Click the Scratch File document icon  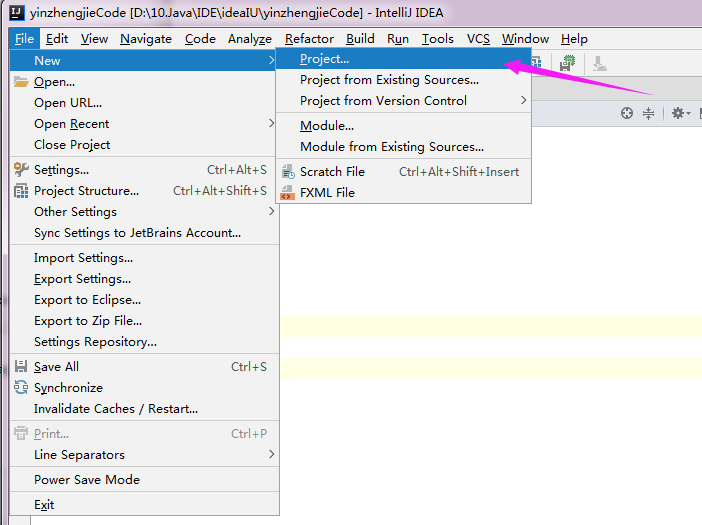click(x=287, y=172)
